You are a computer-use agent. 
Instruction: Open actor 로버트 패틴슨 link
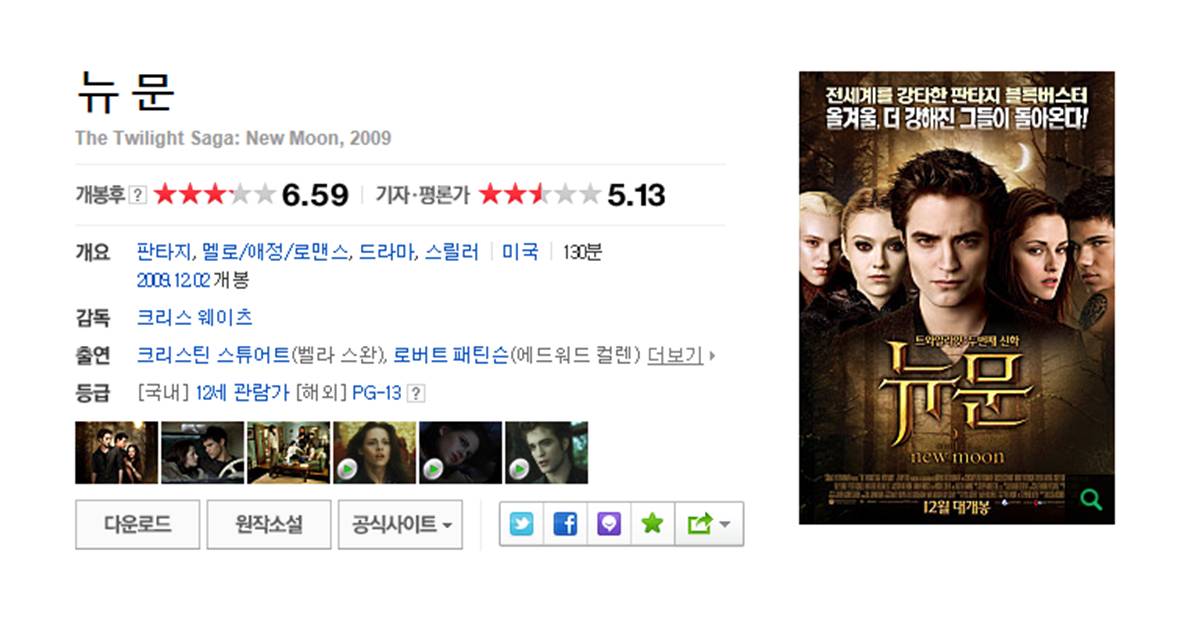point(451,355)
